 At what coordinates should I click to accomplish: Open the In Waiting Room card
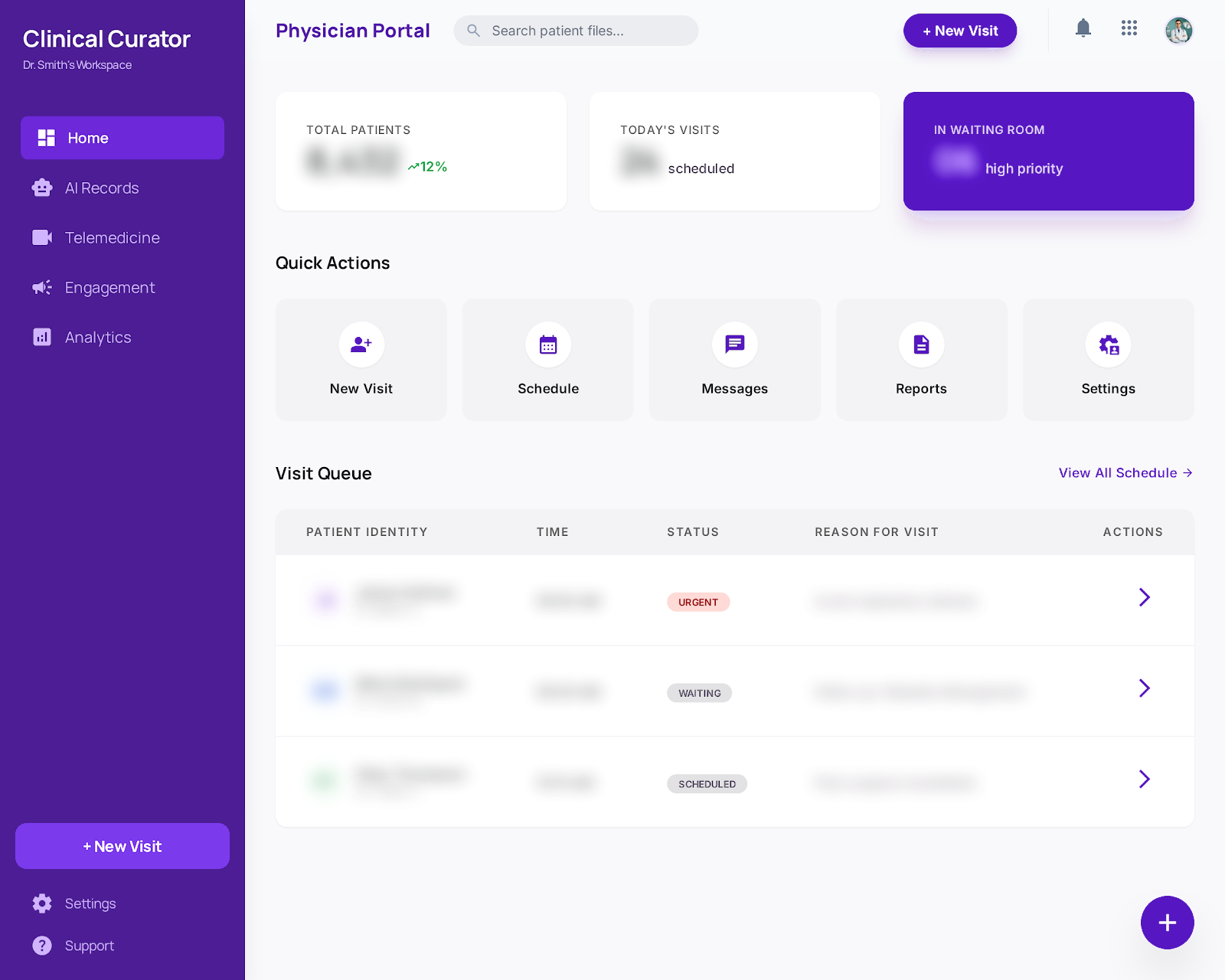[1049, 151]
